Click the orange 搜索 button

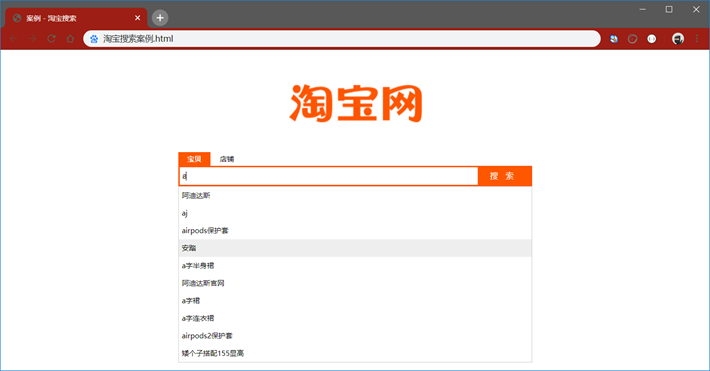(505, 176)
